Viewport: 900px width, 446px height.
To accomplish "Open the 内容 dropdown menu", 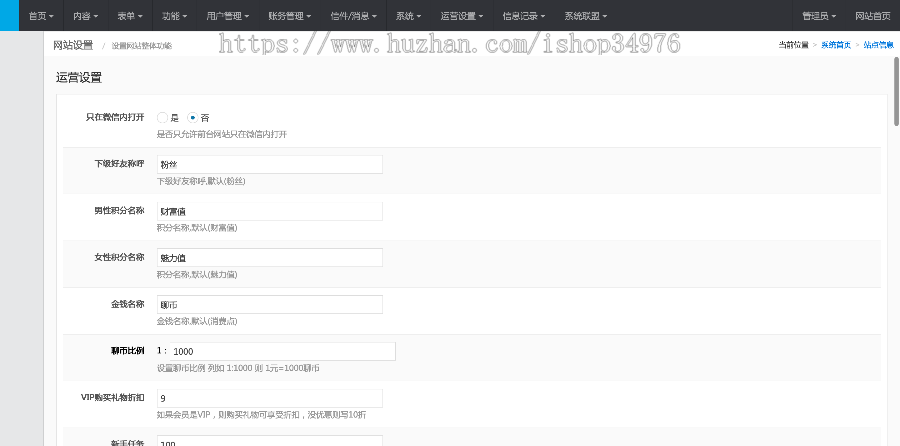I will pos(86,16).
